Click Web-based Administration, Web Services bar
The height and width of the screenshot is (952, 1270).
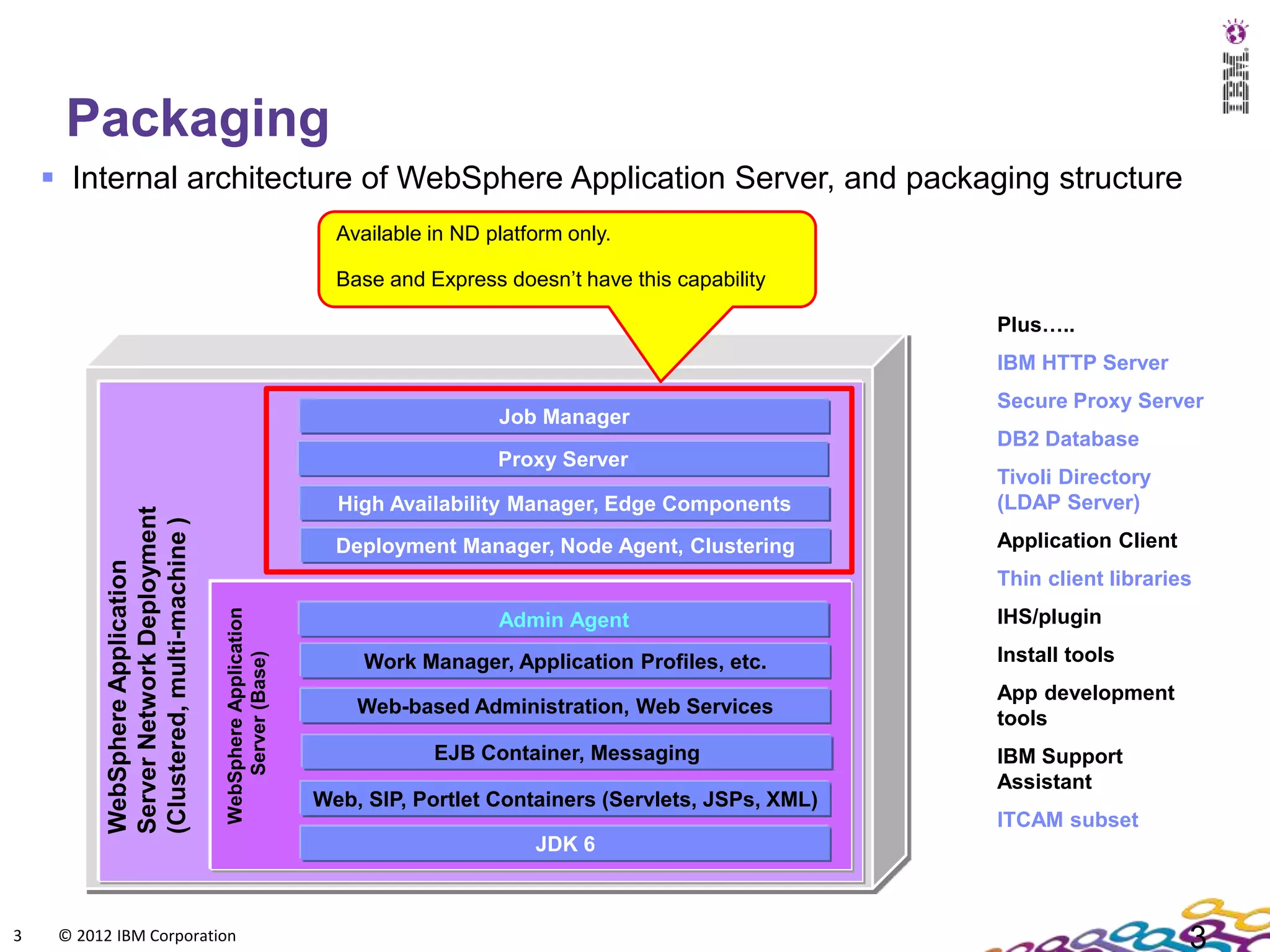[x=565, y=706]
